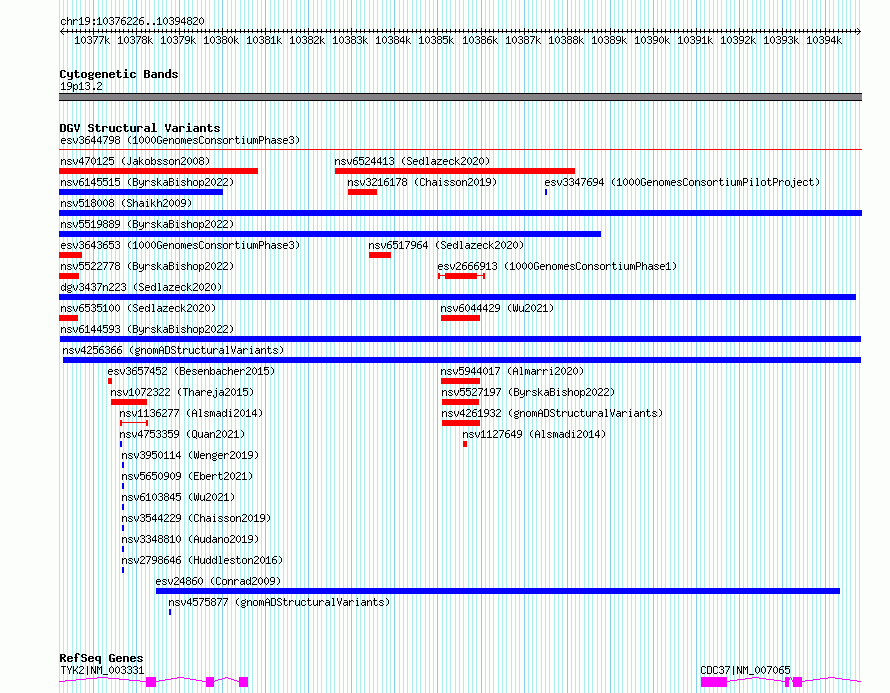Screen dimensions: 890x693
Task: Click nsv3544229 (Chaisson2019) label
Action: click(196, 518)
